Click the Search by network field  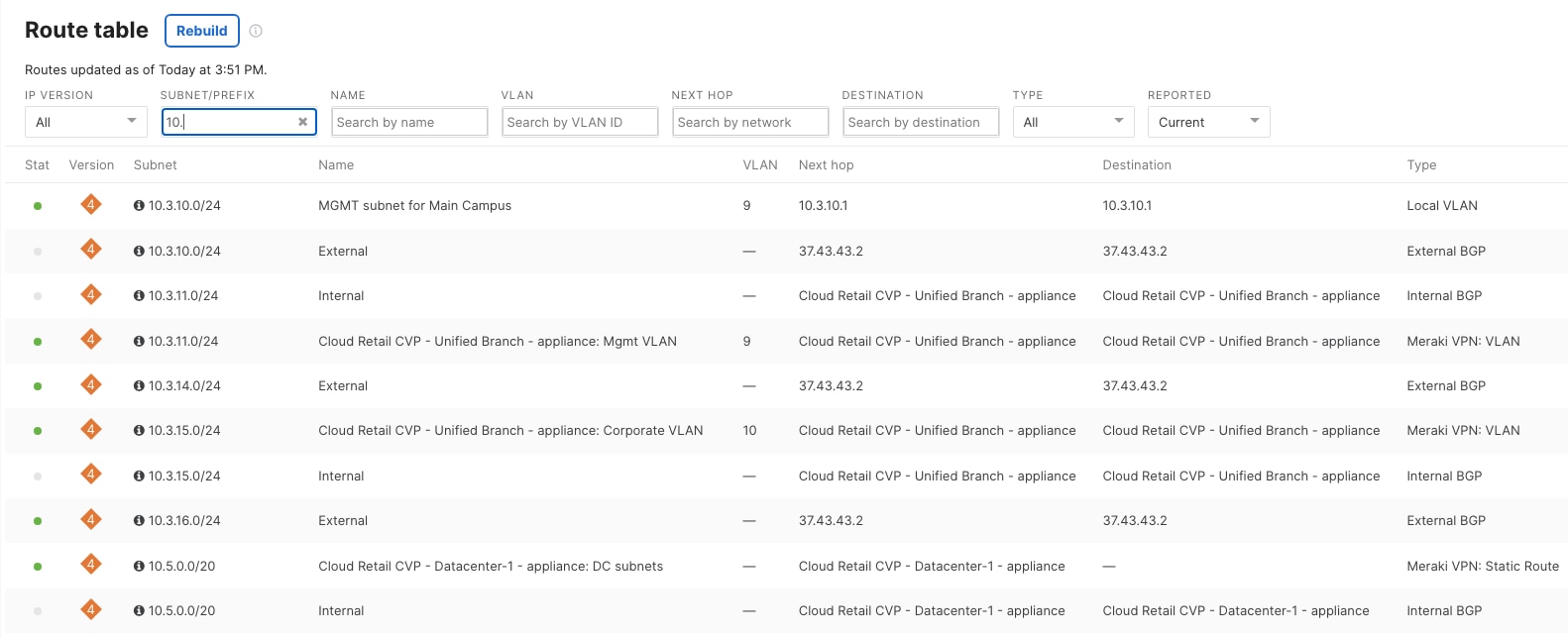tap(750, 122)
